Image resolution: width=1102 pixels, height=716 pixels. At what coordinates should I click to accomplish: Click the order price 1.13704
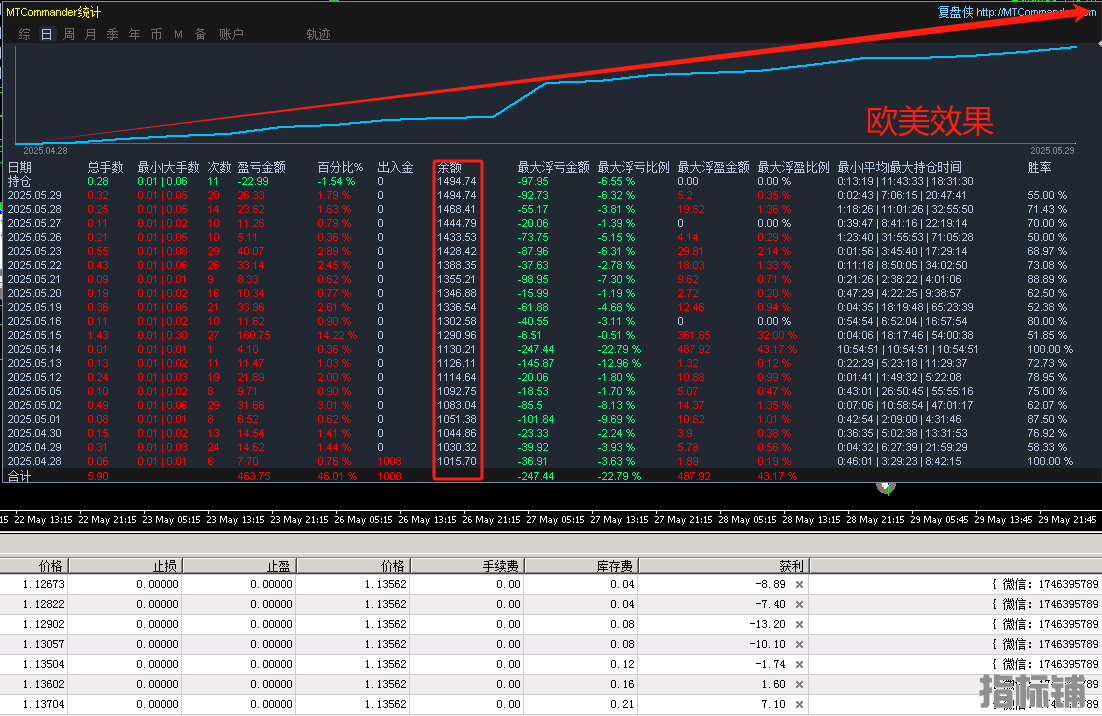(44, 704)
